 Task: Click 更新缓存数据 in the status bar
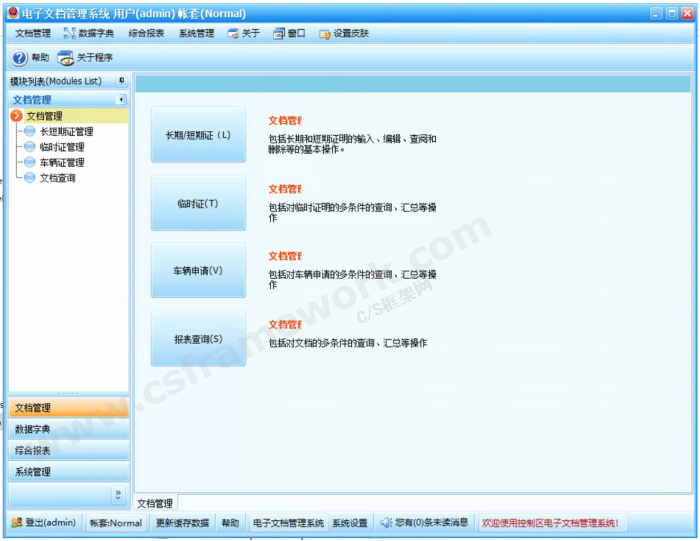pyautogui.click(x=183, y=523)
